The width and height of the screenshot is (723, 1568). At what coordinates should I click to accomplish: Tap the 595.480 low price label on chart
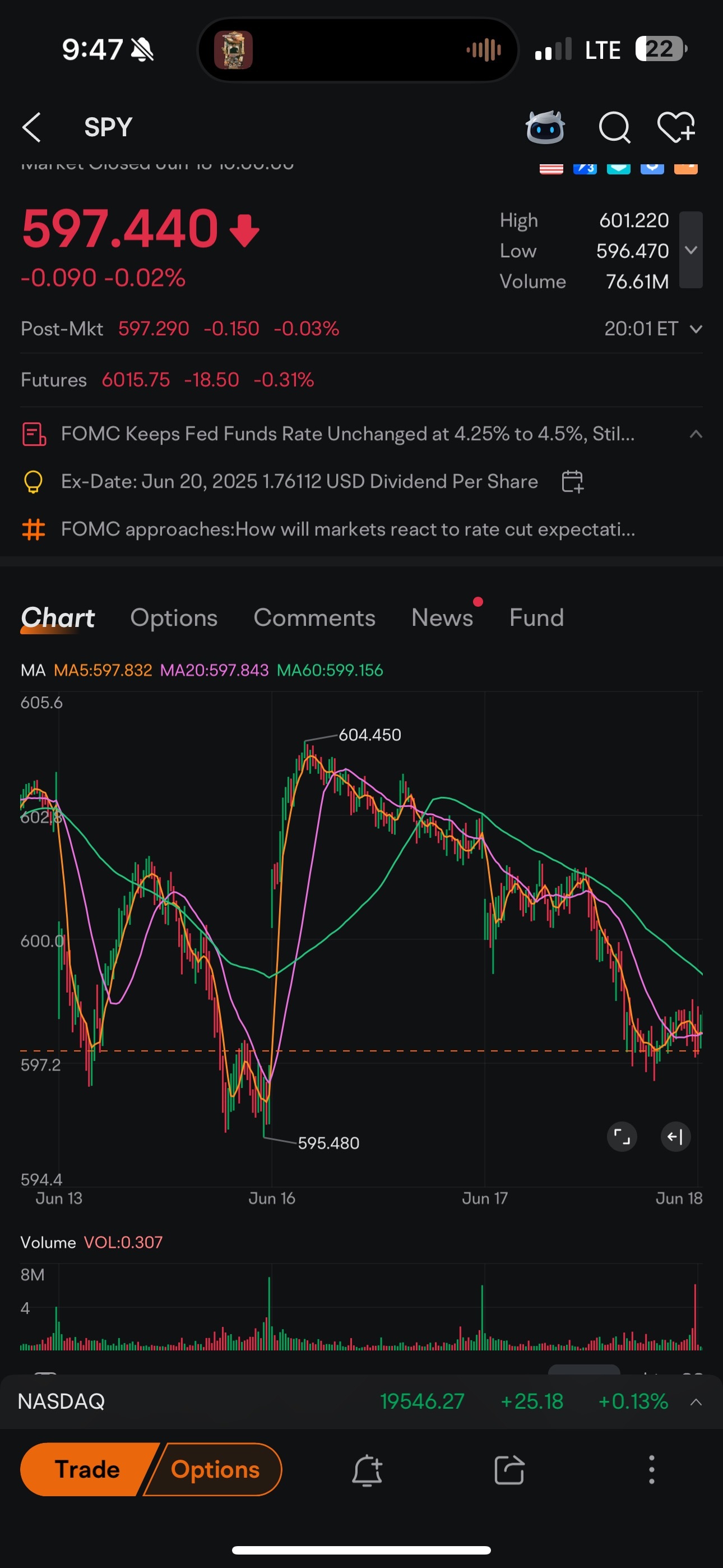328,1143
